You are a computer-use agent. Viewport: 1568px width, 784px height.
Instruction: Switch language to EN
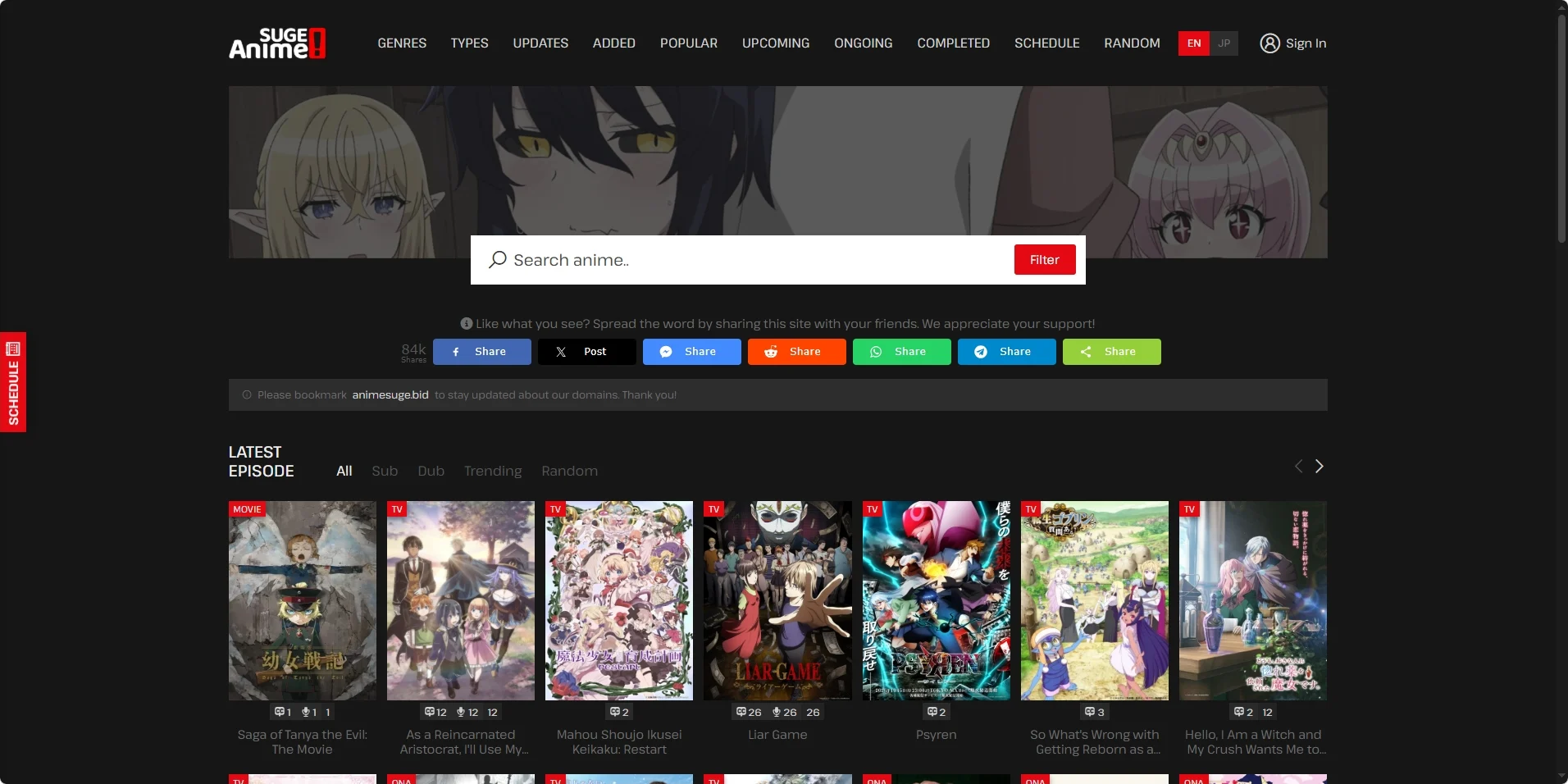click(1194, 43)
